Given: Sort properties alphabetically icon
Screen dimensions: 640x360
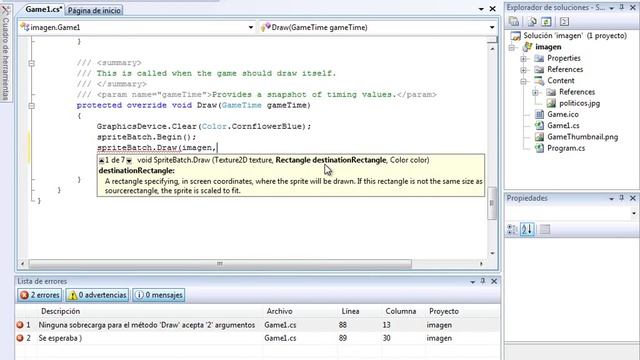Looking at the screenshot, I should coord(527,229).
